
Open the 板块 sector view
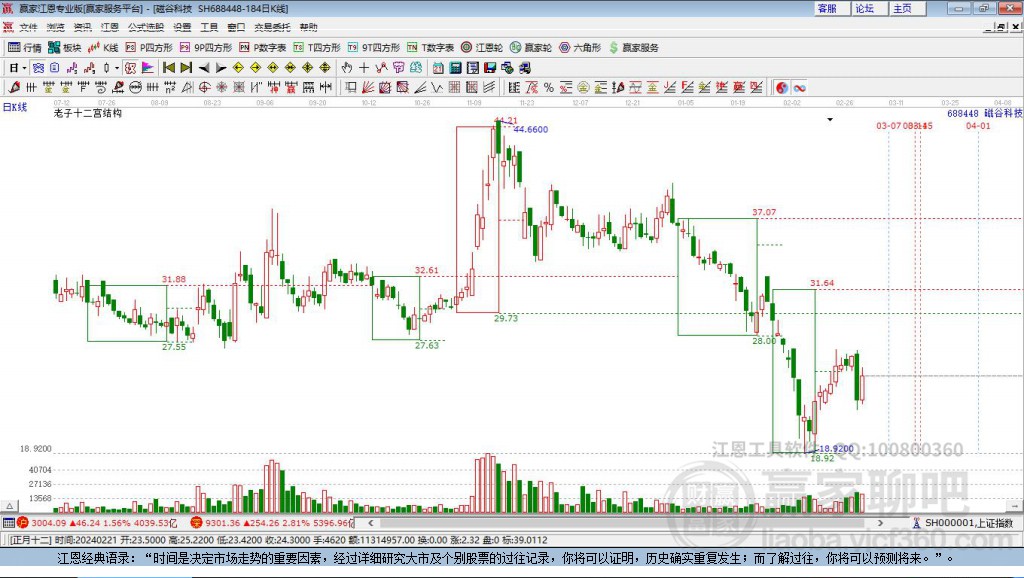65,48
